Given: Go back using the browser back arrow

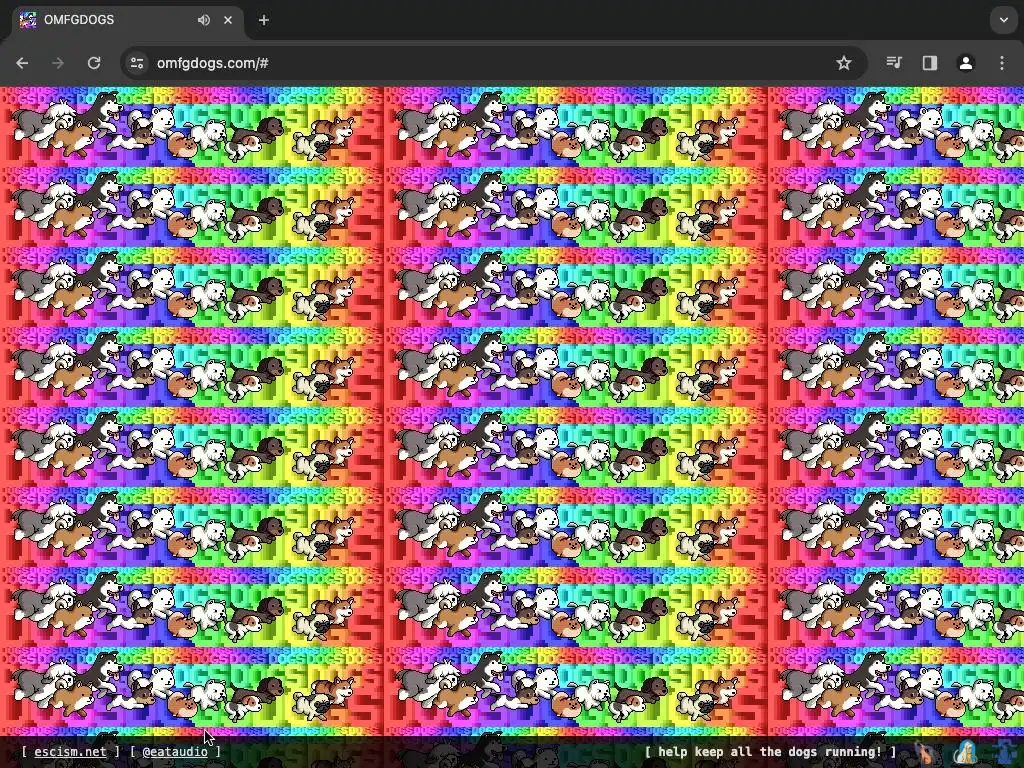Looking at the screenshot, I should tap(22, 63).
